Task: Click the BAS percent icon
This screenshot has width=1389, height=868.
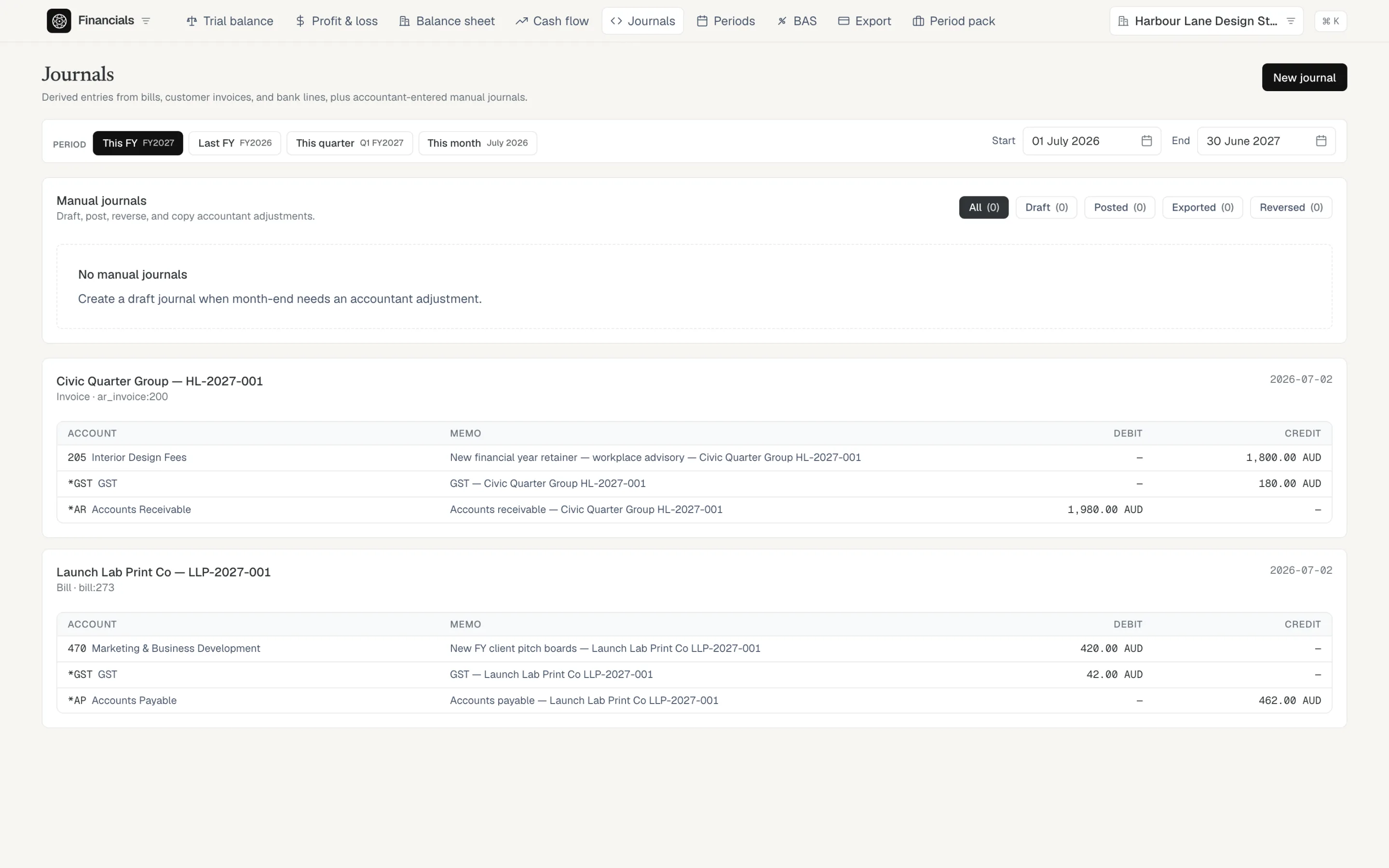Action: point(782,21)
